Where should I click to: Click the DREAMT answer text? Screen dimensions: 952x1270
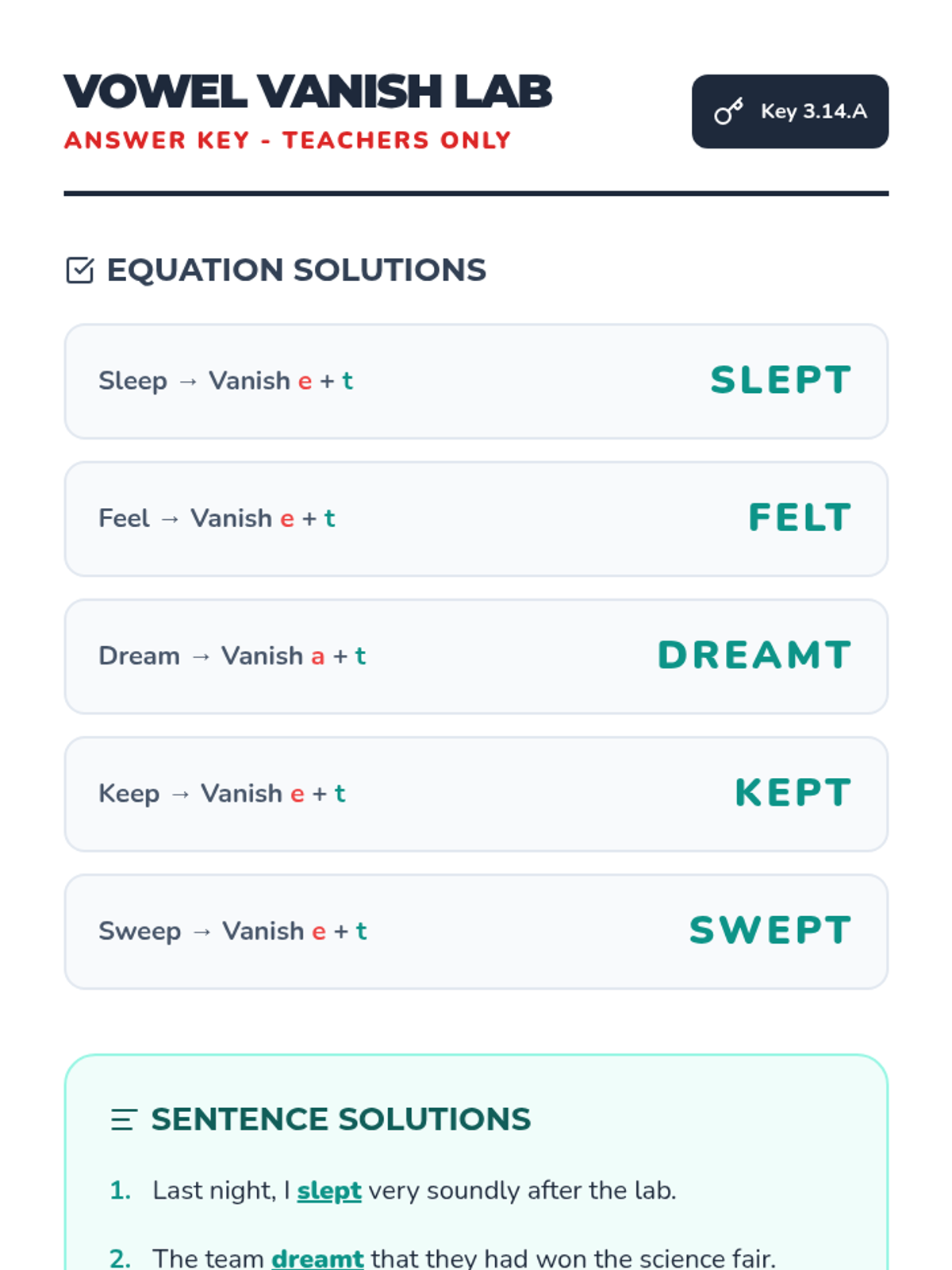pyautogui.click(x=754, y=656)
